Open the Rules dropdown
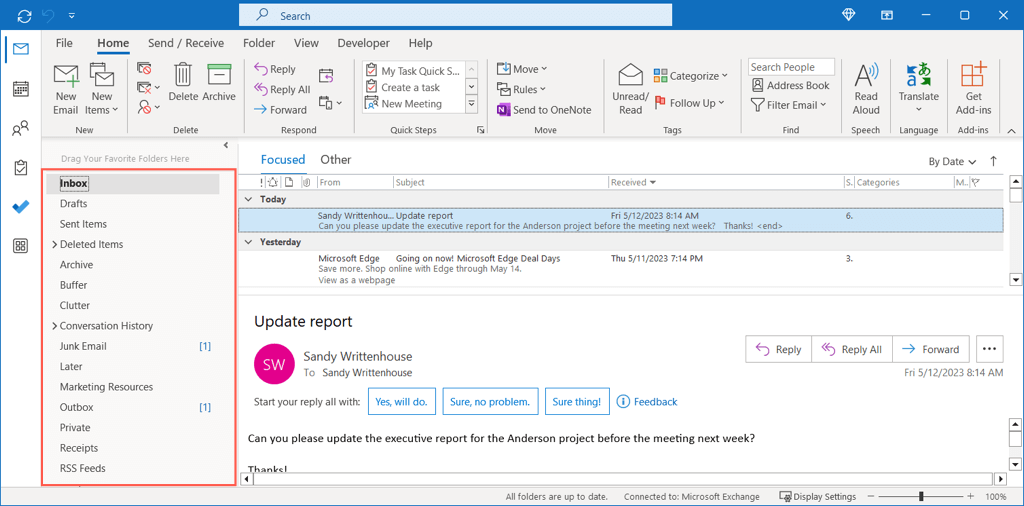Viewport: 1024px width, 506px height. coord(521,89)
